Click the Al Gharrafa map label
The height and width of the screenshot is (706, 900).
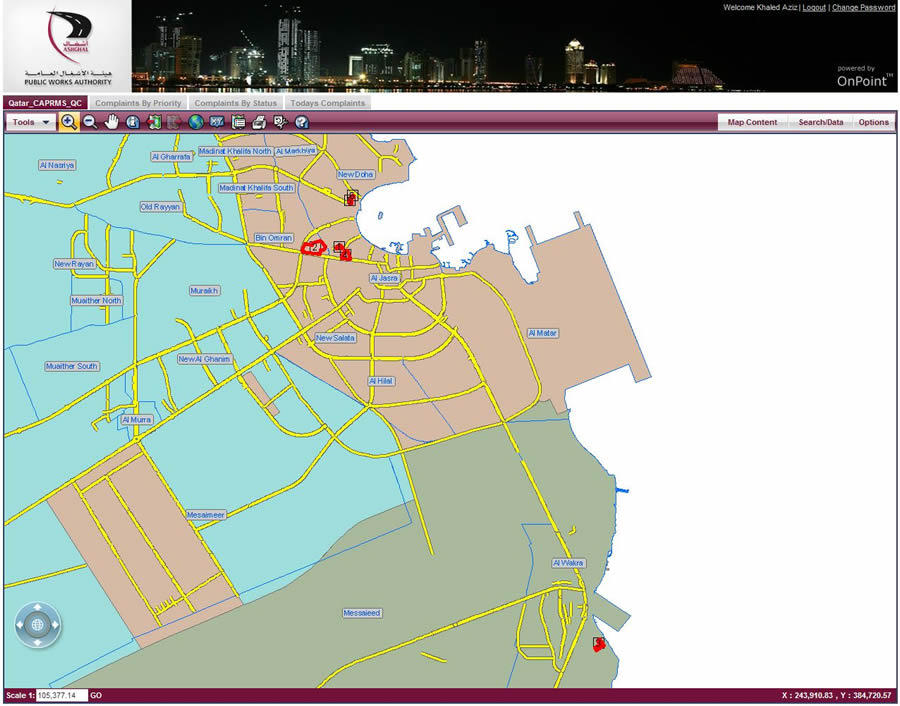click(x=171, y=157)
